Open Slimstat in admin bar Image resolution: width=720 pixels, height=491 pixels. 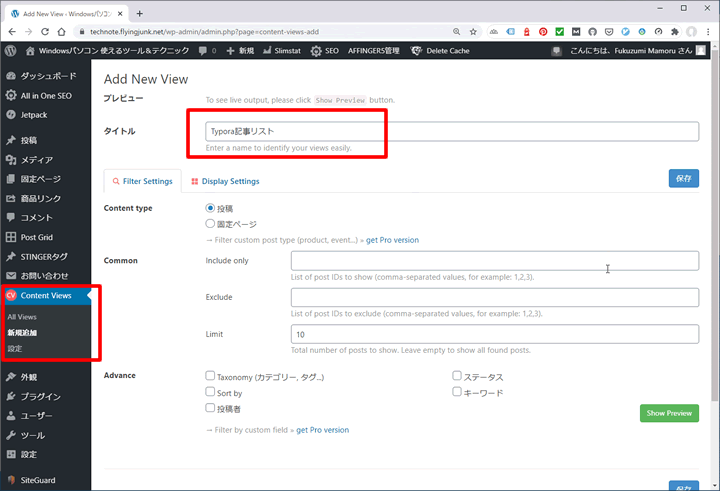[x=281, y=51]
